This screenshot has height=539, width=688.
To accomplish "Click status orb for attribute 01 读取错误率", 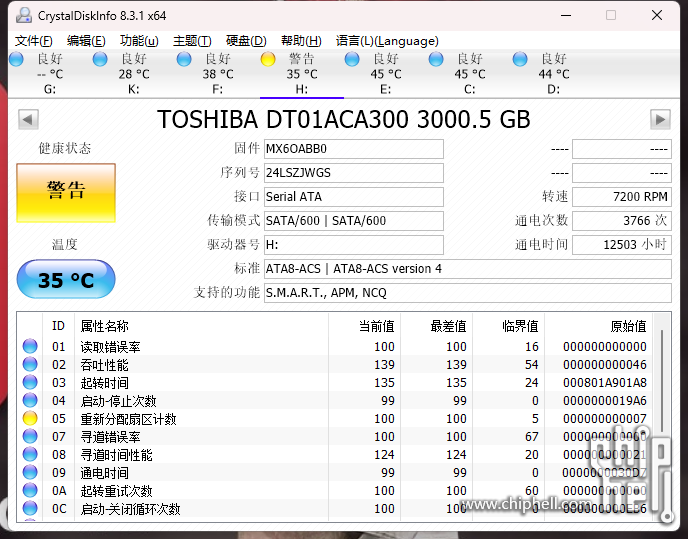I will (x=30, y=346).
